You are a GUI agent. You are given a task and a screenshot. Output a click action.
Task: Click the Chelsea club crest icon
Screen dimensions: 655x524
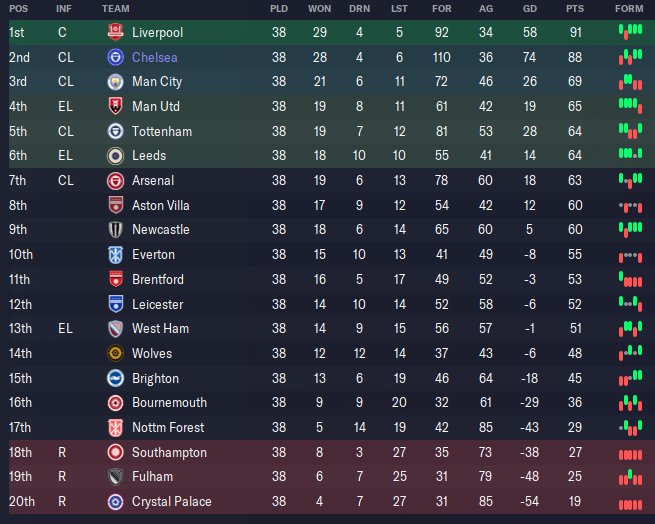tap(115, 57)
